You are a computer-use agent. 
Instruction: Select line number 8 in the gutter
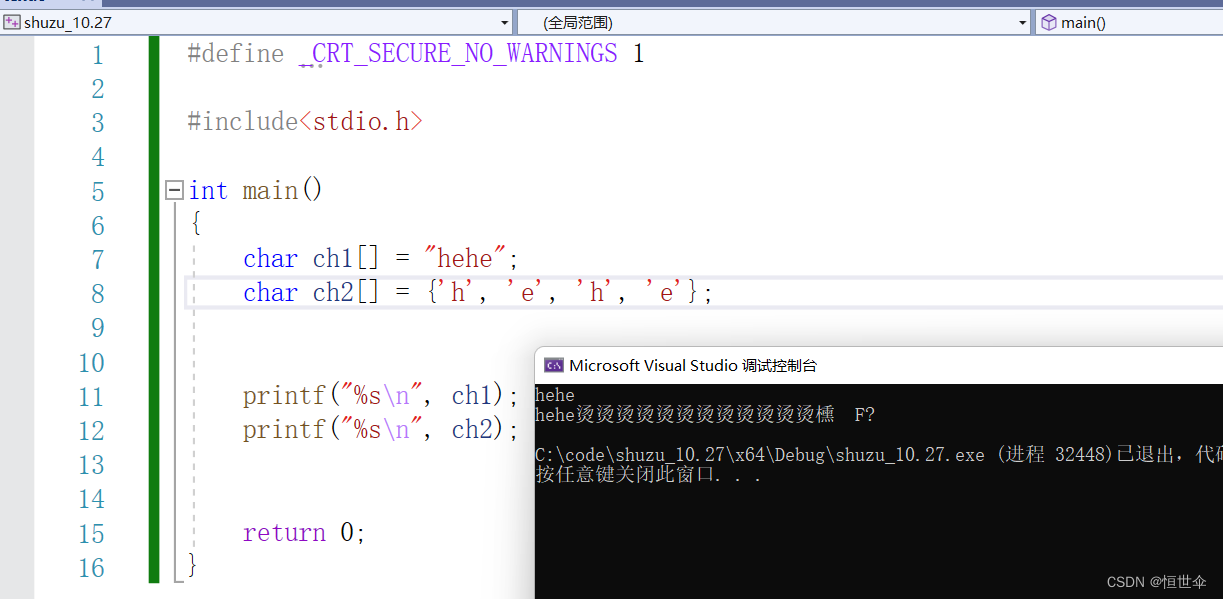[x=97, y=294]
